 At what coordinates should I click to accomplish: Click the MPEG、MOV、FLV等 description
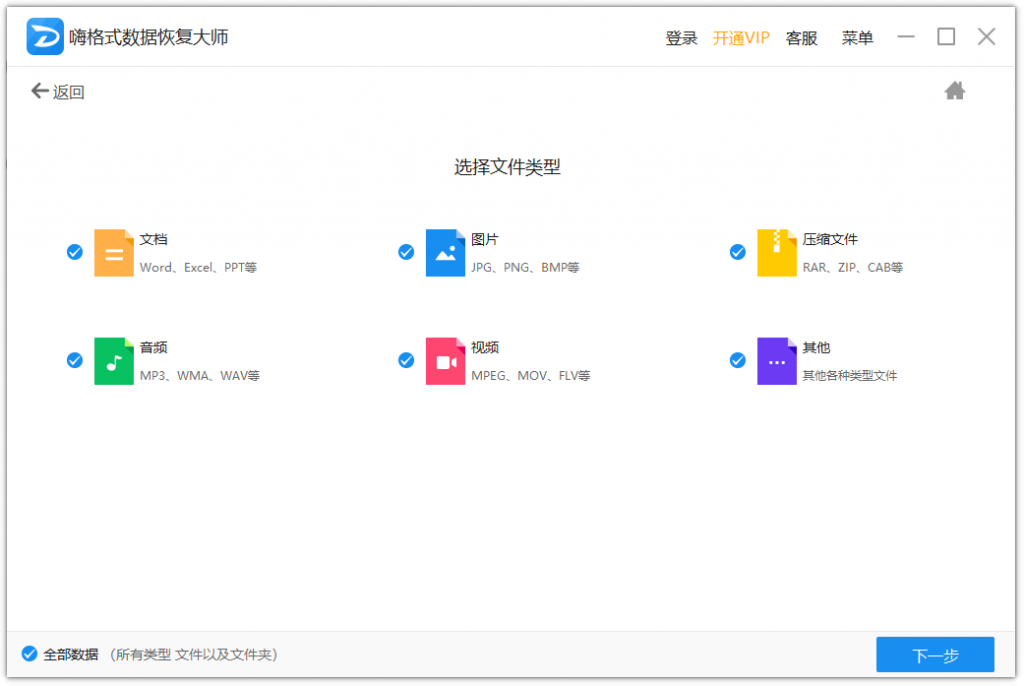click(530, 376)
